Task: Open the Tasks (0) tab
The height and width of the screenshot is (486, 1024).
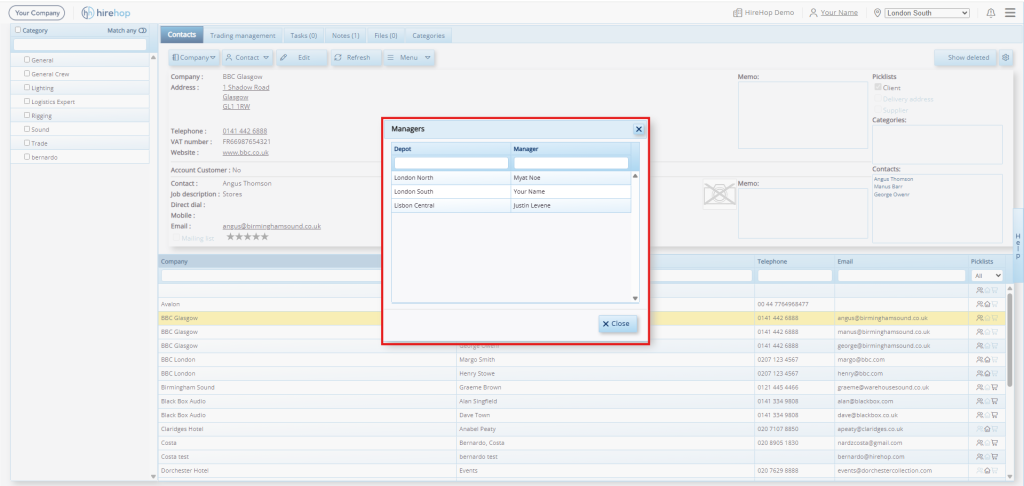Action: pyautogui.click(x=304, y=36)
